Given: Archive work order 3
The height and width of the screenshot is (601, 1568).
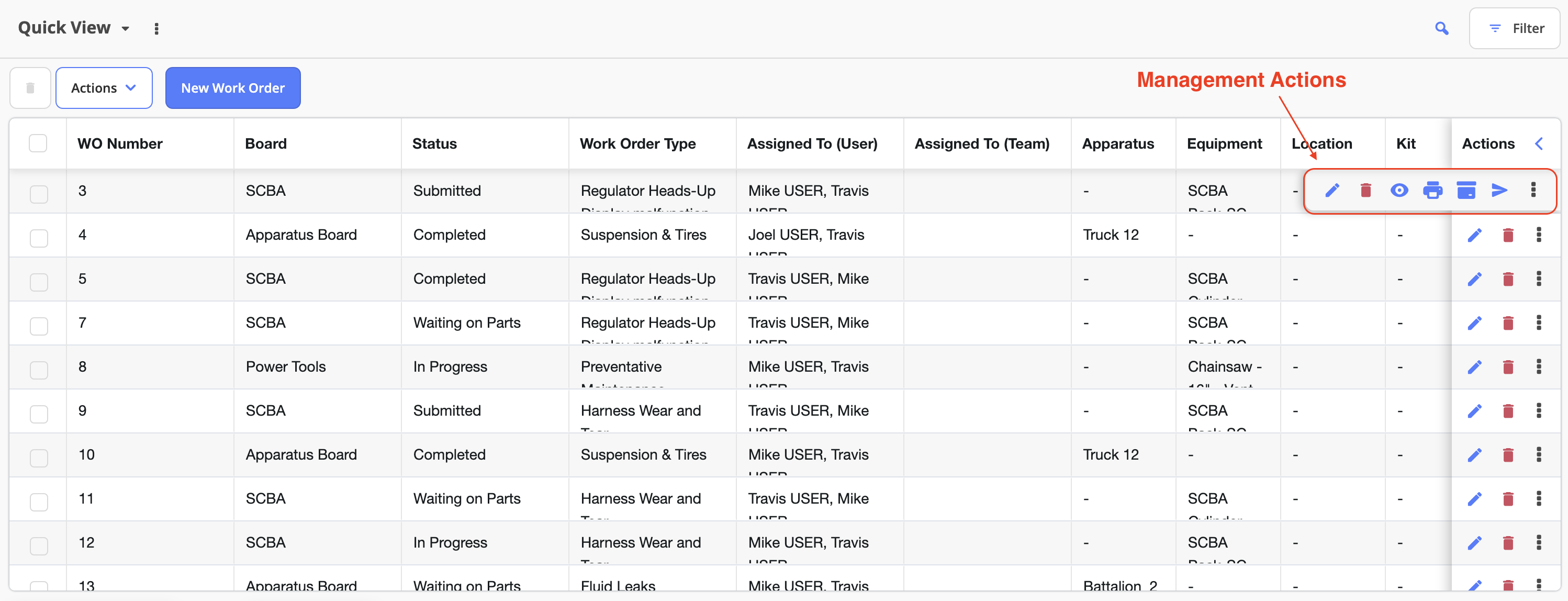Looking at the screenshot, I should click(x=1466, y=191).
